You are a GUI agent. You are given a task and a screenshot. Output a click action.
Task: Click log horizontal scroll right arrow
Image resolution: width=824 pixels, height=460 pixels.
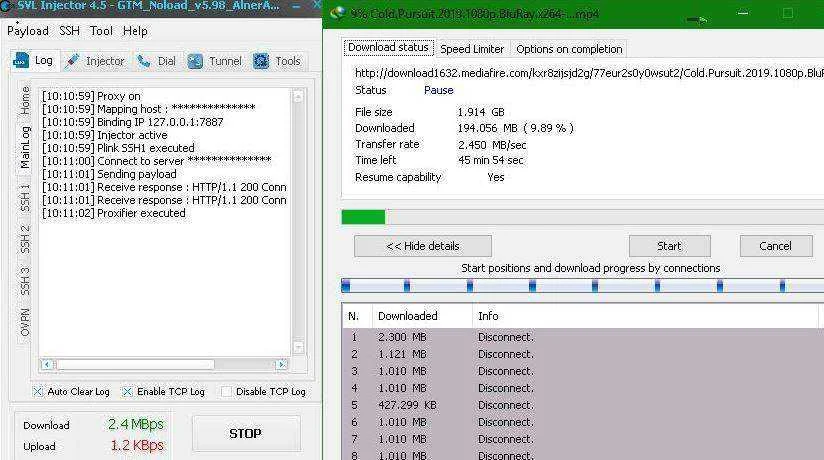pos(282,364)
